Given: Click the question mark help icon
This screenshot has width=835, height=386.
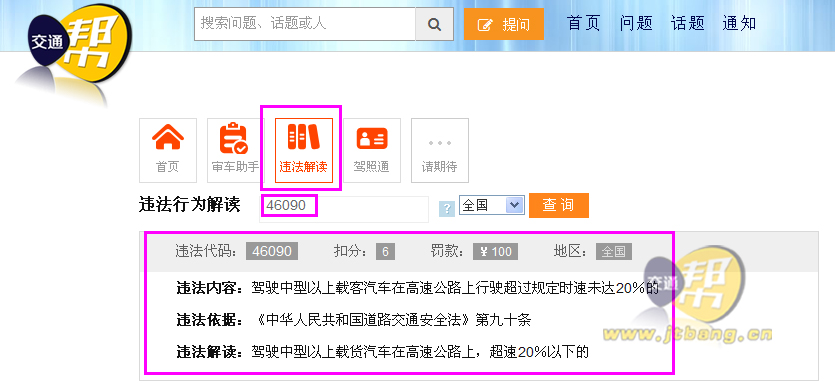Looking at the screenshot, I should (x=447, y=209).
